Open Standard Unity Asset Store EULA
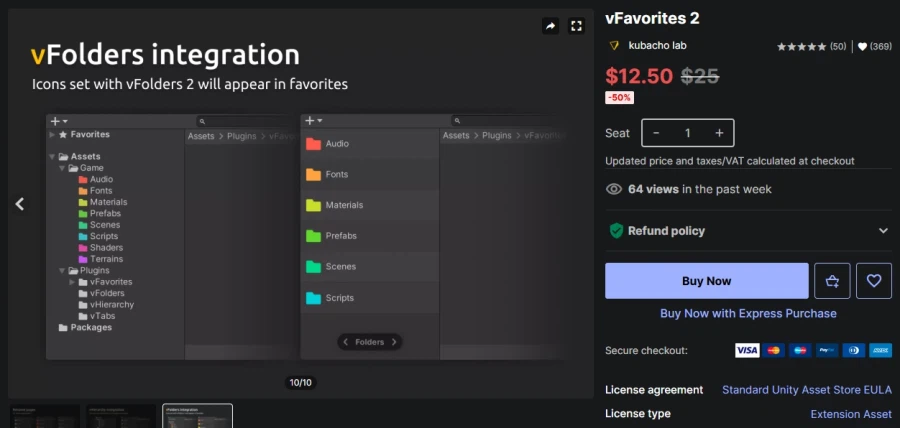This screenshot has height=428, width=900. tap(806, 390)
